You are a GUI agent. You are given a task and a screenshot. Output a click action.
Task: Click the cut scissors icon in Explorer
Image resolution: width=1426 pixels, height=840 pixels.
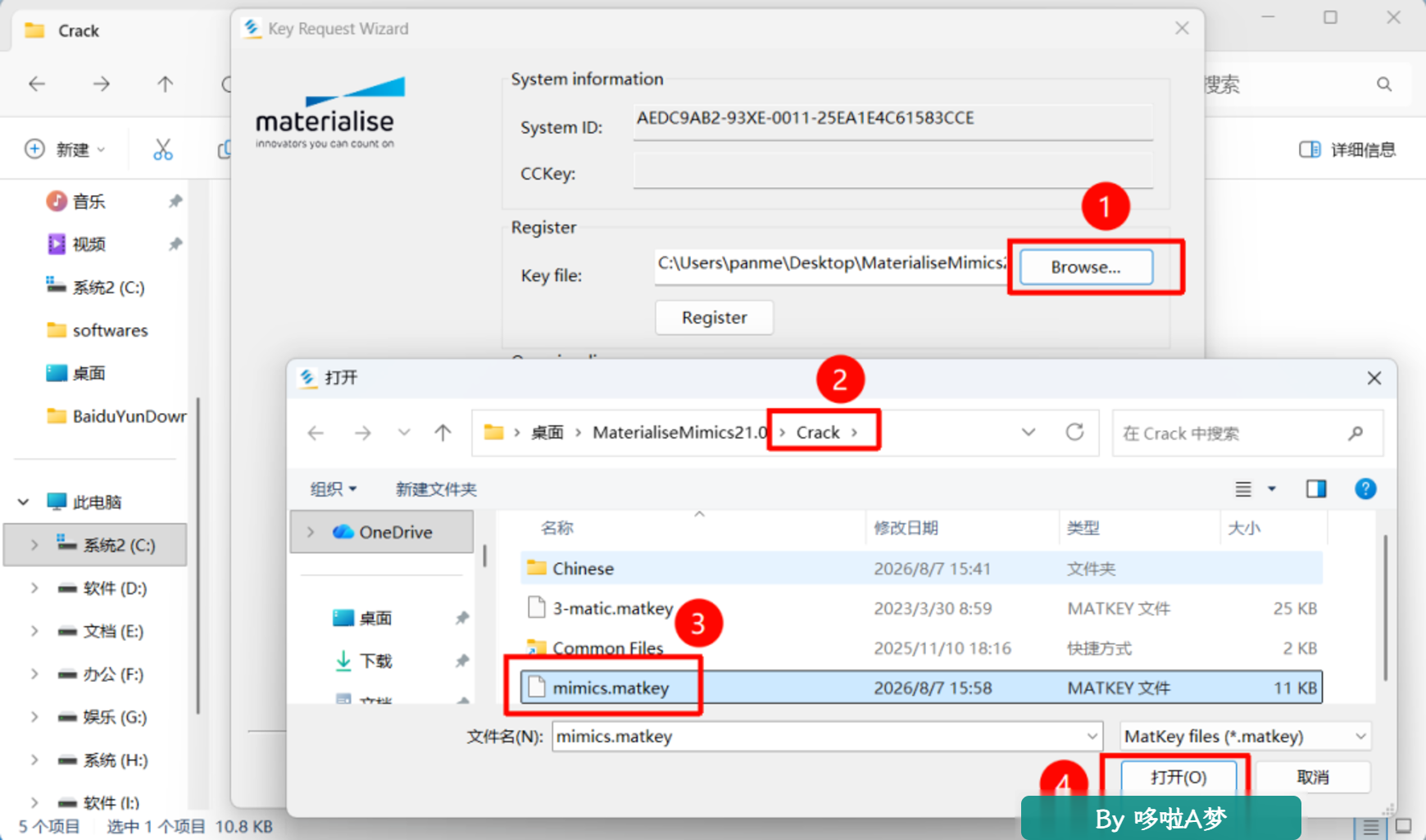click(x=163, y=149)
